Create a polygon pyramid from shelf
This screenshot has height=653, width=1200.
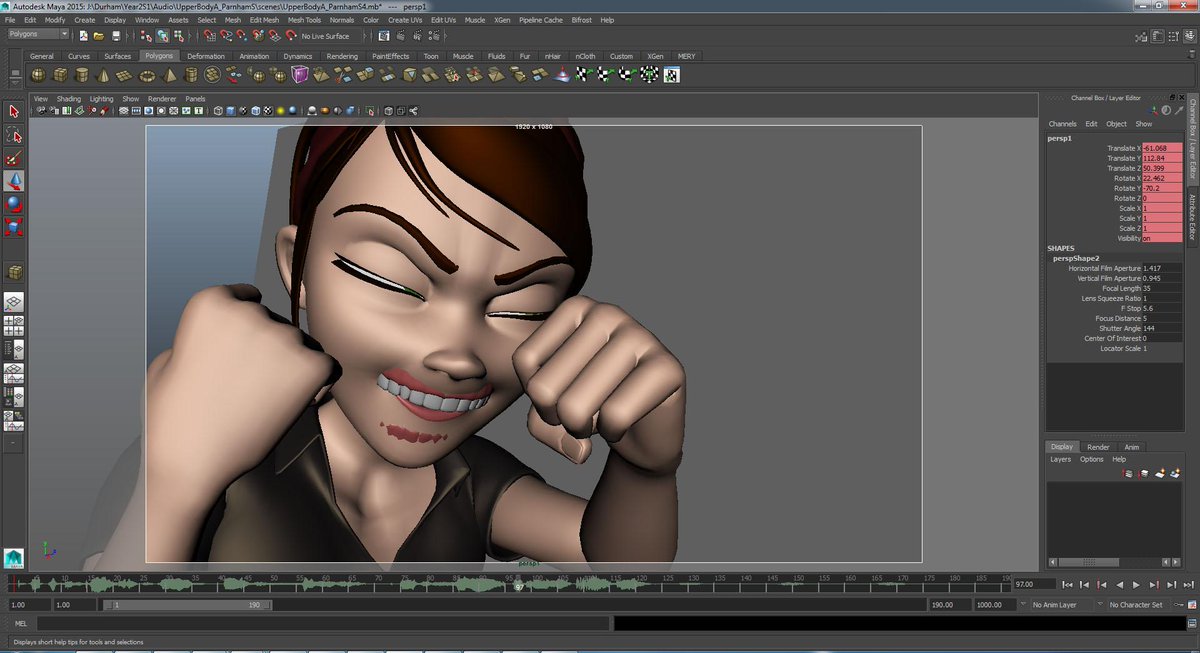(x=170, y=75)
